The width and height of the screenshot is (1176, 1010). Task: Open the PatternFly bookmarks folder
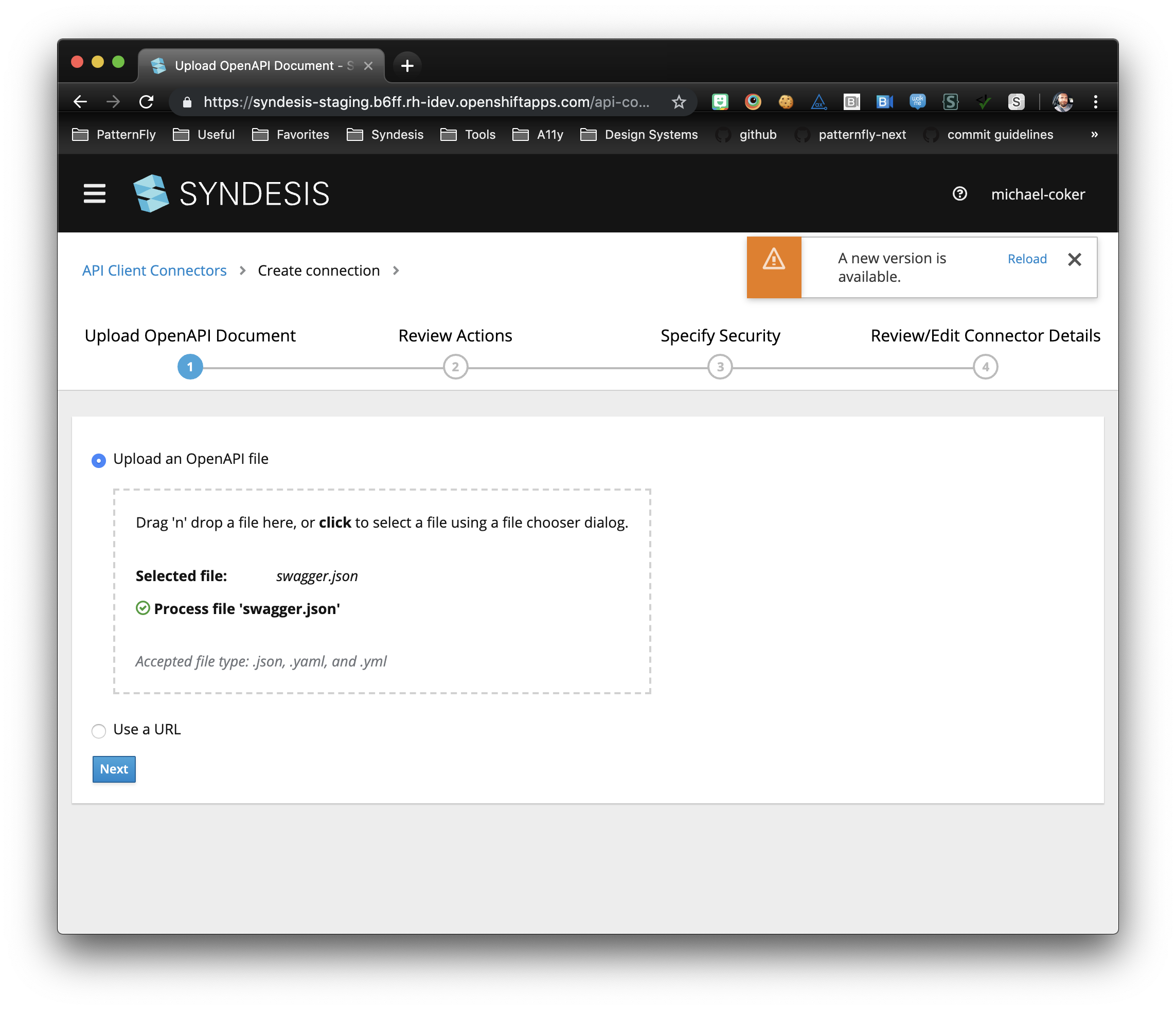(114, 134)
